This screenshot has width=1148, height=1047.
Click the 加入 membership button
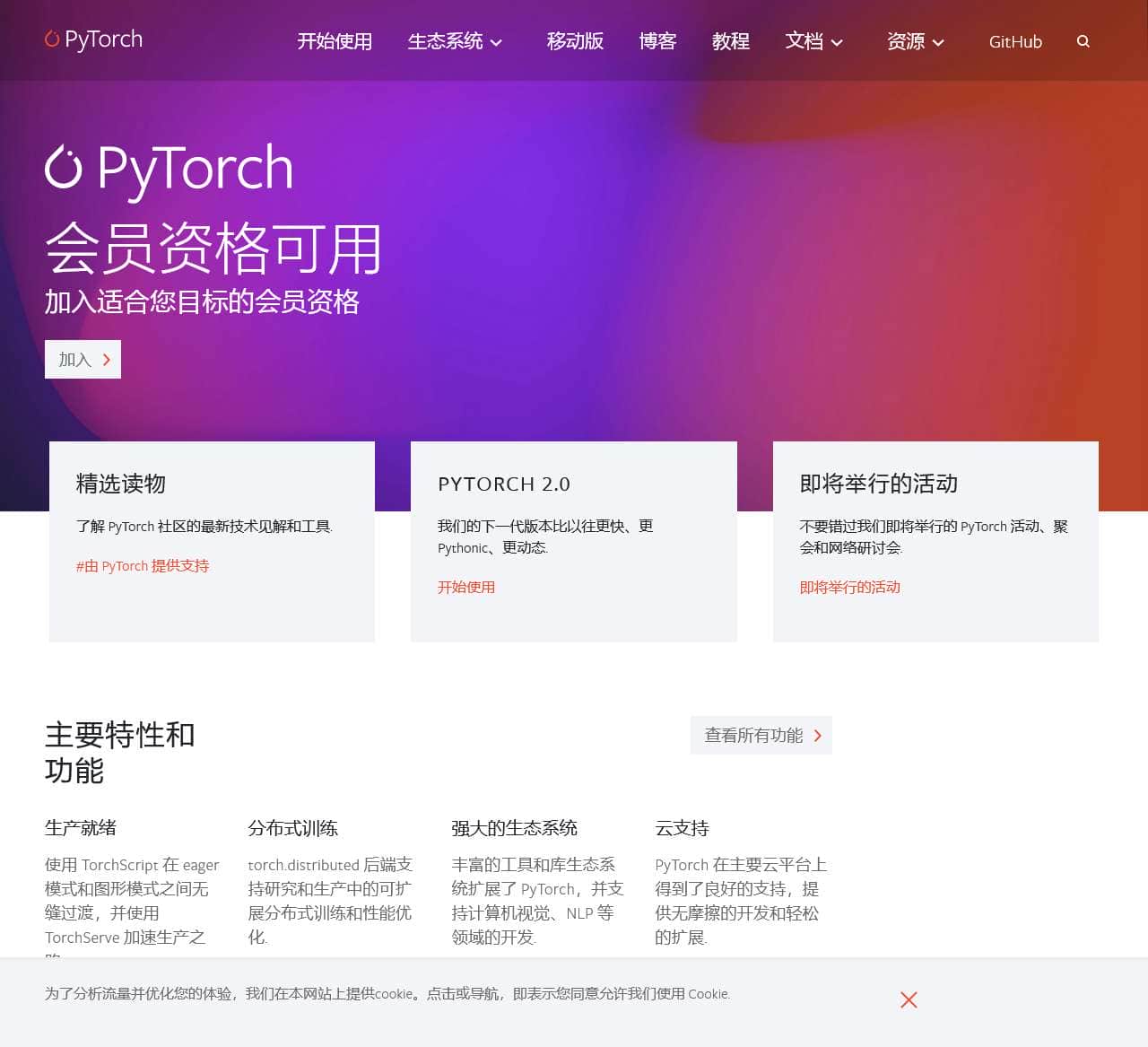(83, 359)
